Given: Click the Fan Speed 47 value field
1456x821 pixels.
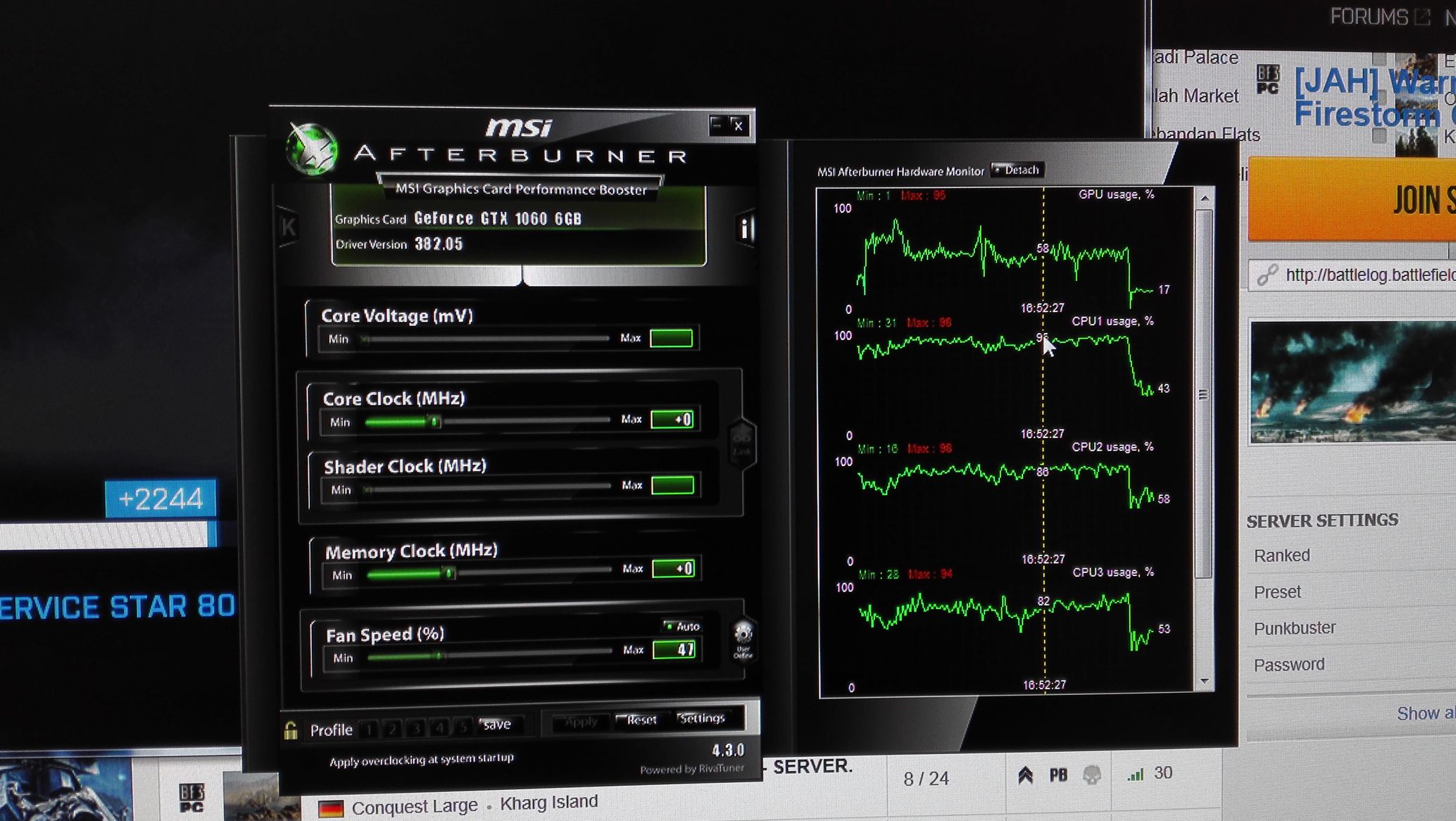Looking at the screenshot, I should 675,649.
